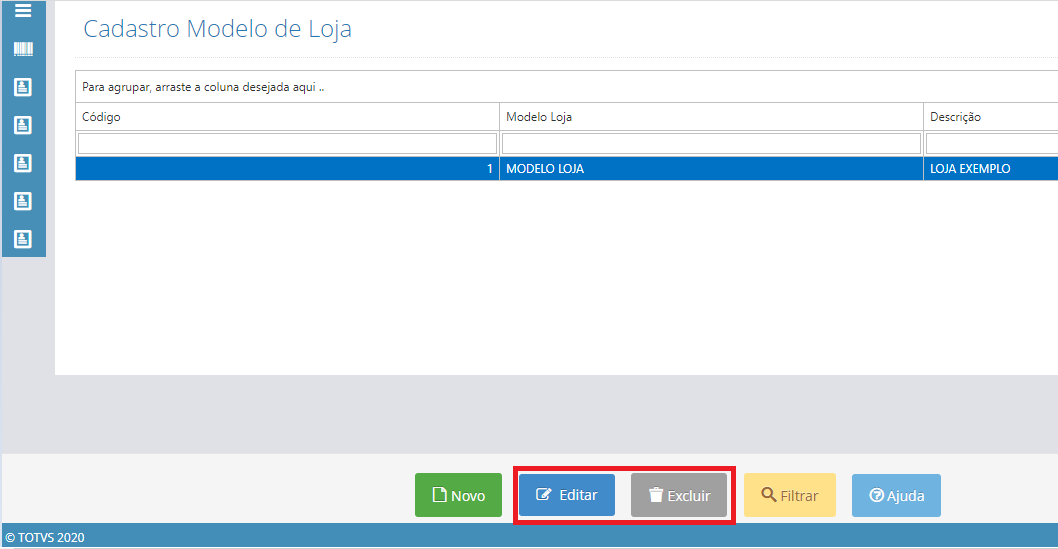Sort by the Código column header
Image resolution: width=1058 pixels, height=549 pixels.
pyautogui.click(x=287, y=117)
